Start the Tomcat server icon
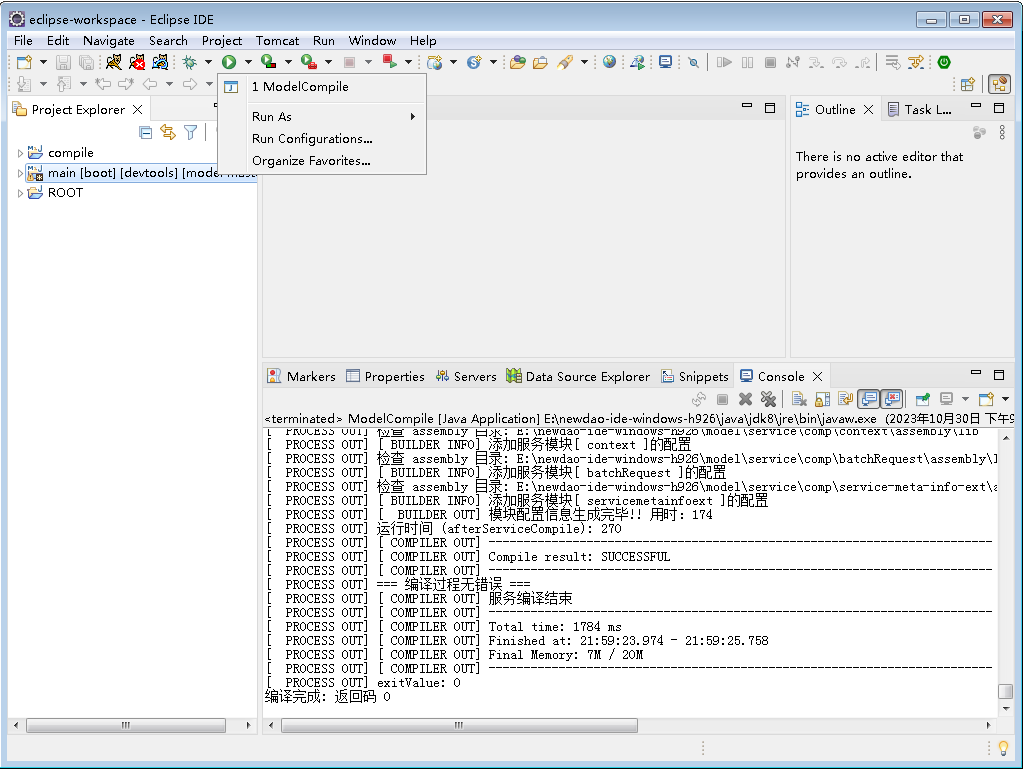Viewport: 1023px width, 770px height. pos(114,63)
